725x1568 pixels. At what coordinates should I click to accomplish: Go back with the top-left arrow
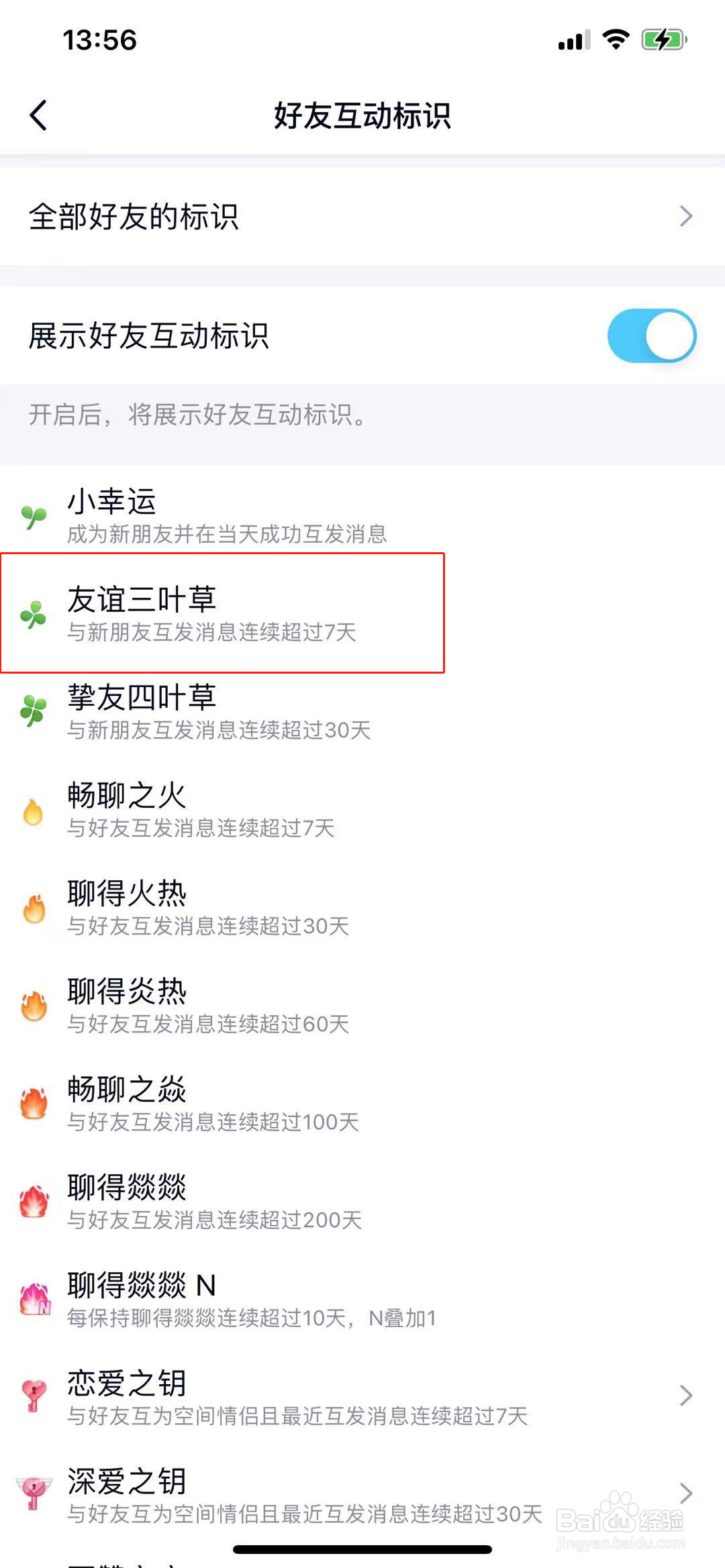tap(38, 115)
